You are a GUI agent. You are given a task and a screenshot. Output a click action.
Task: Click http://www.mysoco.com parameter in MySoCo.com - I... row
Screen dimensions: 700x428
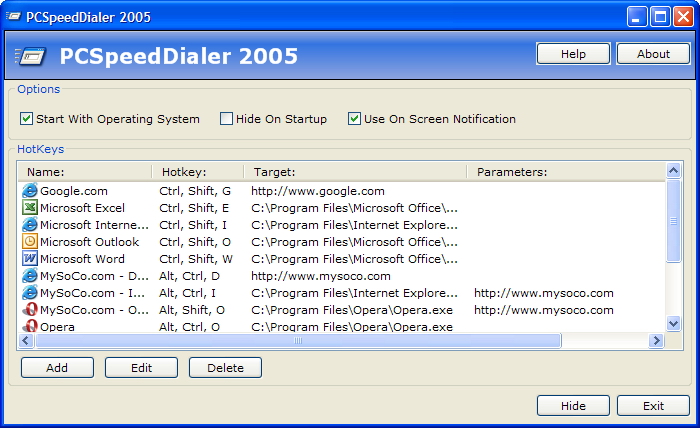click(544, 293)
